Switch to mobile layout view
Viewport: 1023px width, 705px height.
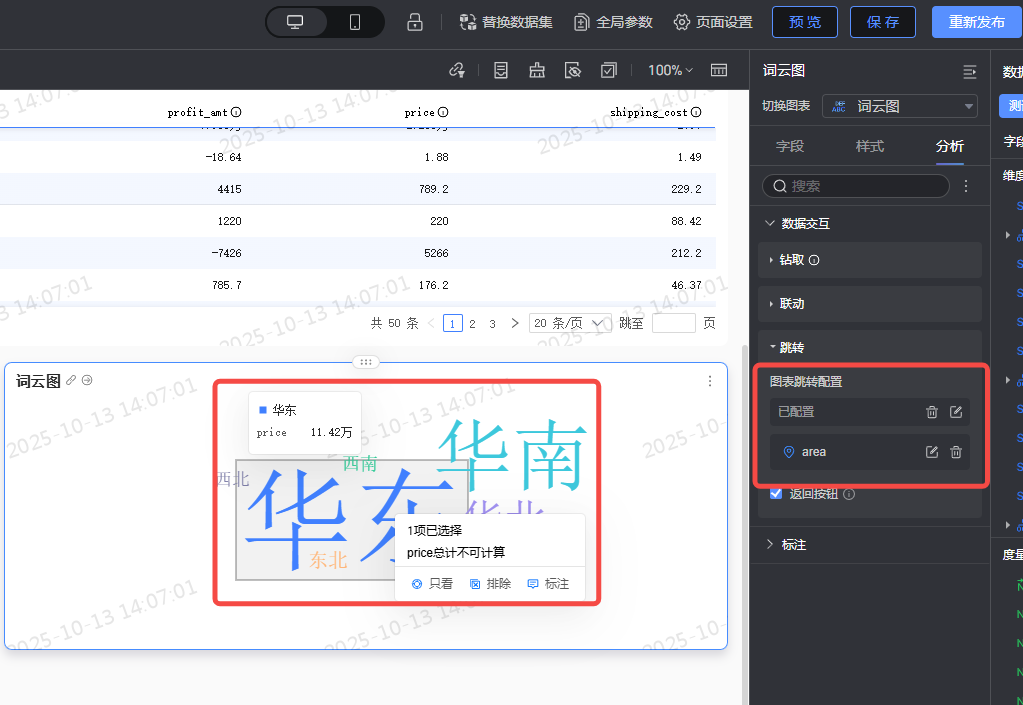355,22
